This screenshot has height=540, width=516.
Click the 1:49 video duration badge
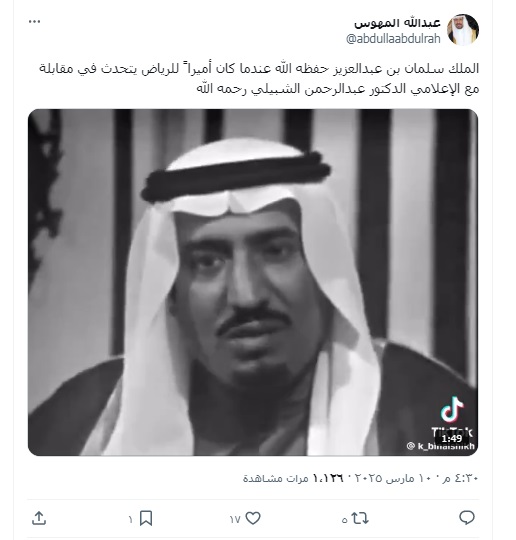451,439
